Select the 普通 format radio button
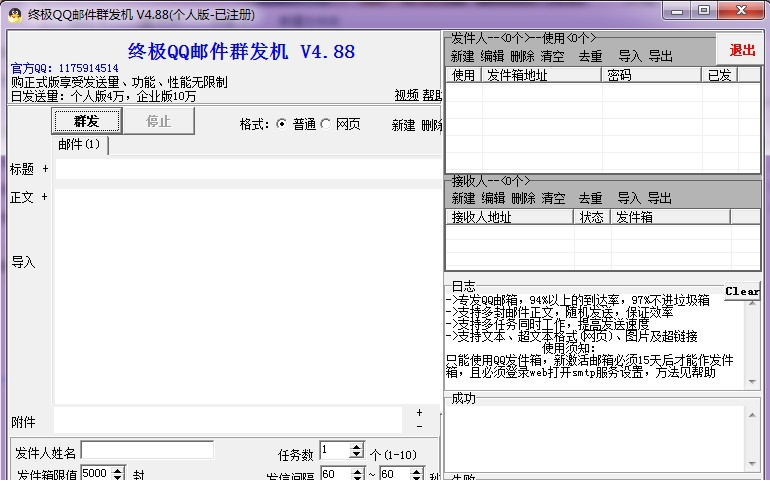770x499 pixels. click(281, 124)
